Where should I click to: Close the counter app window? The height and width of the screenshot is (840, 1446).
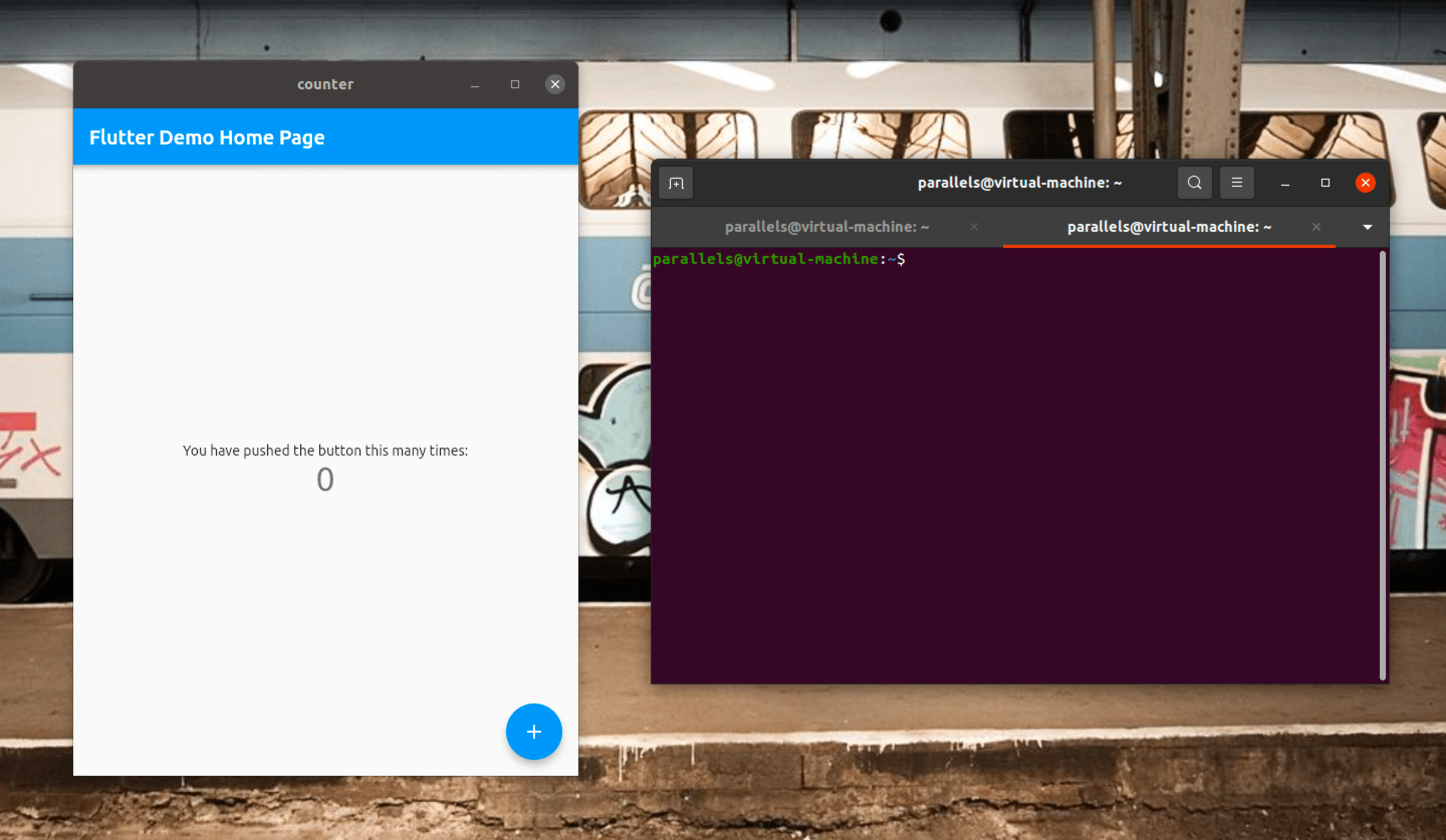pyautogui.click(x=555, y=84)
